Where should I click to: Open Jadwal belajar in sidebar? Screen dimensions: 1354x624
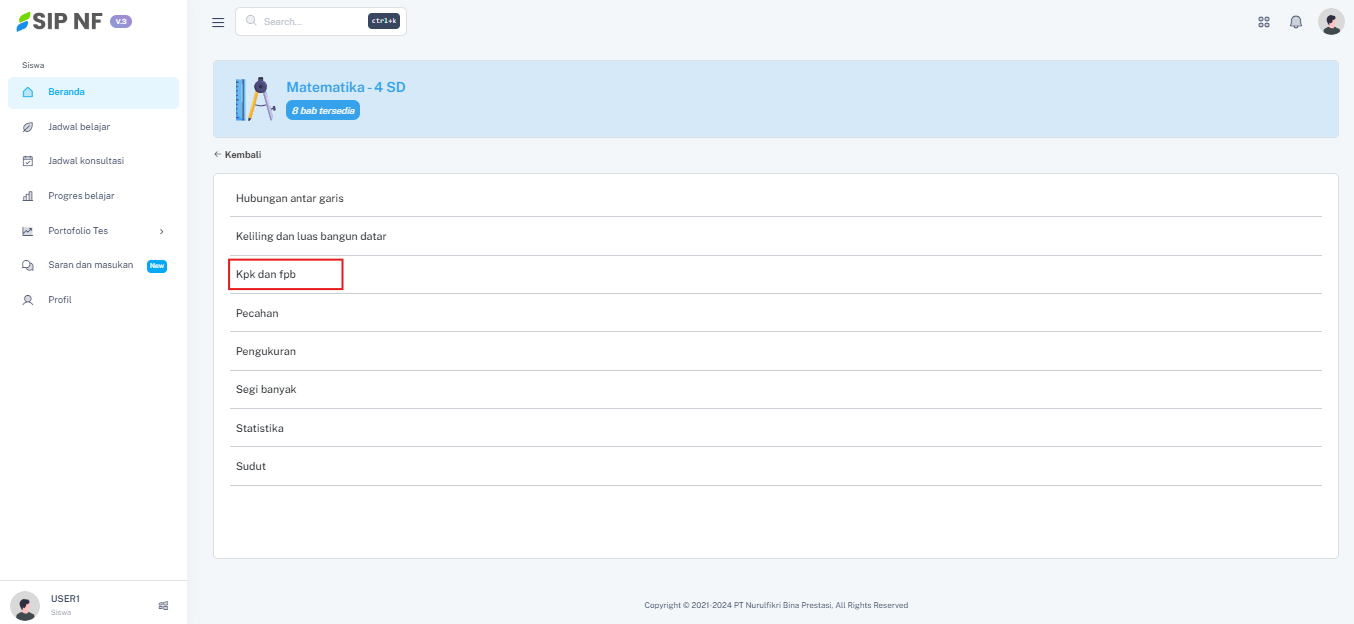coord(79,127)
